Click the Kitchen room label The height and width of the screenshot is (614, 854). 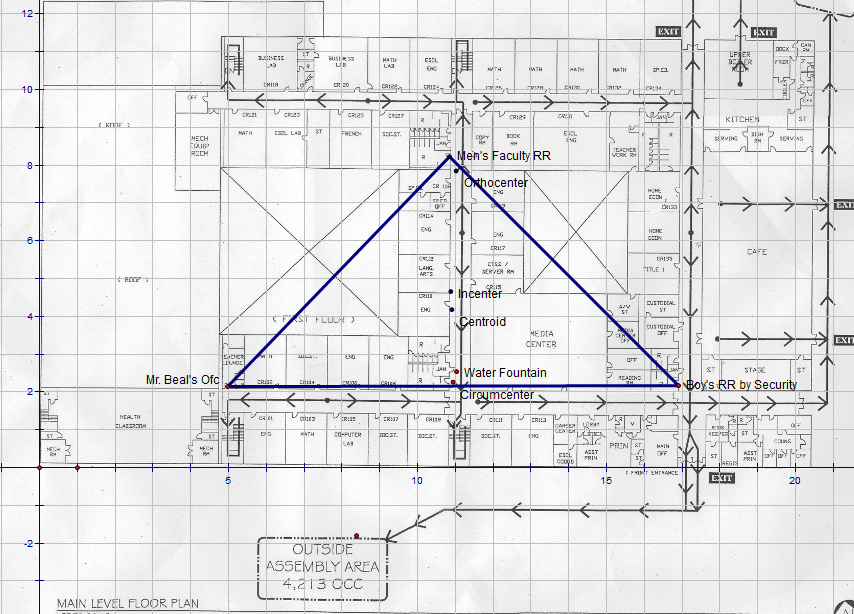click(x=742, y=120)
